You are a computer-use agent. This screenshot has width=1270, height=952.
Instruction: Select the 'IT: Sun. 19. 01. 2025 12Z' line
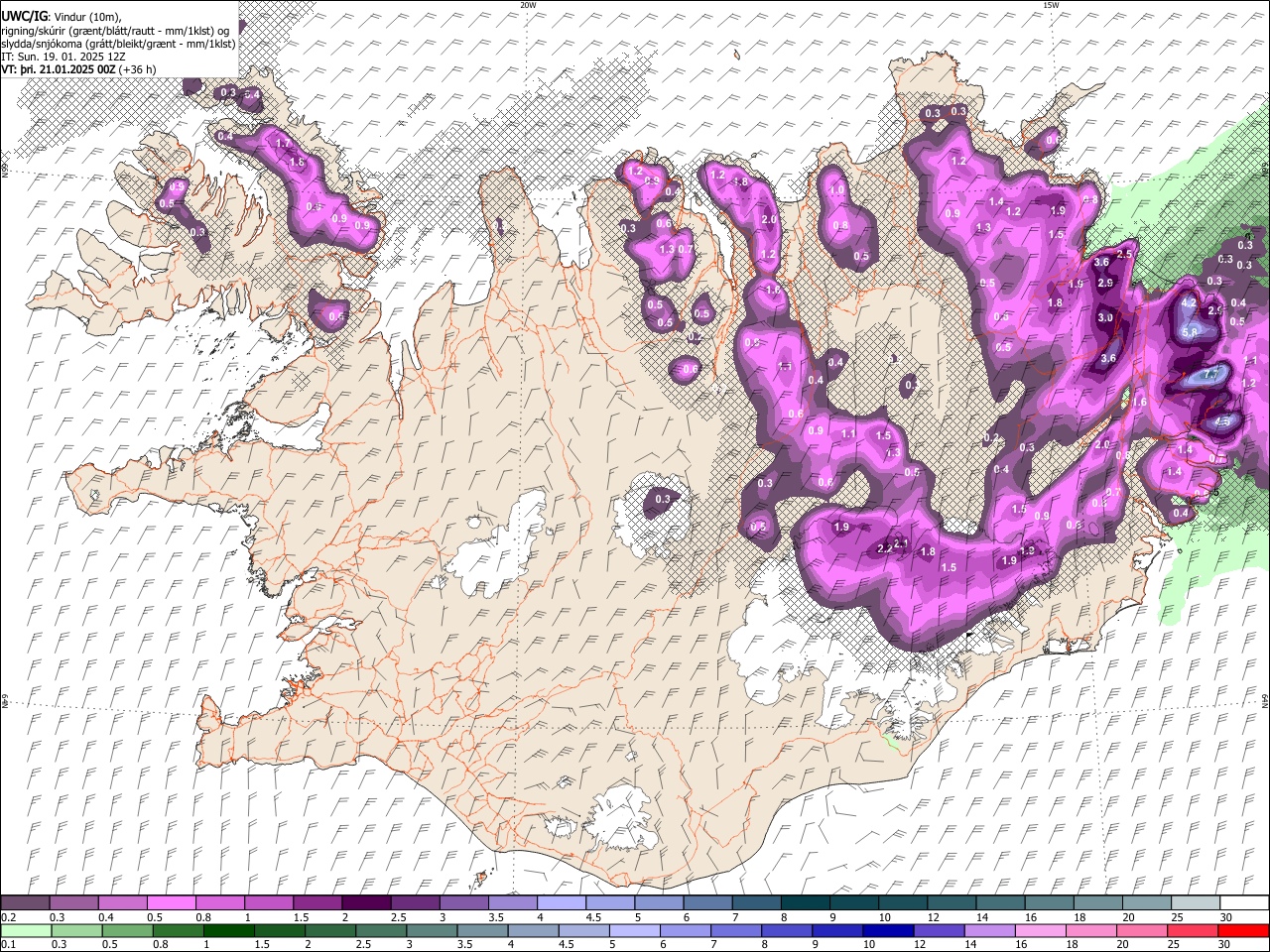63,57
